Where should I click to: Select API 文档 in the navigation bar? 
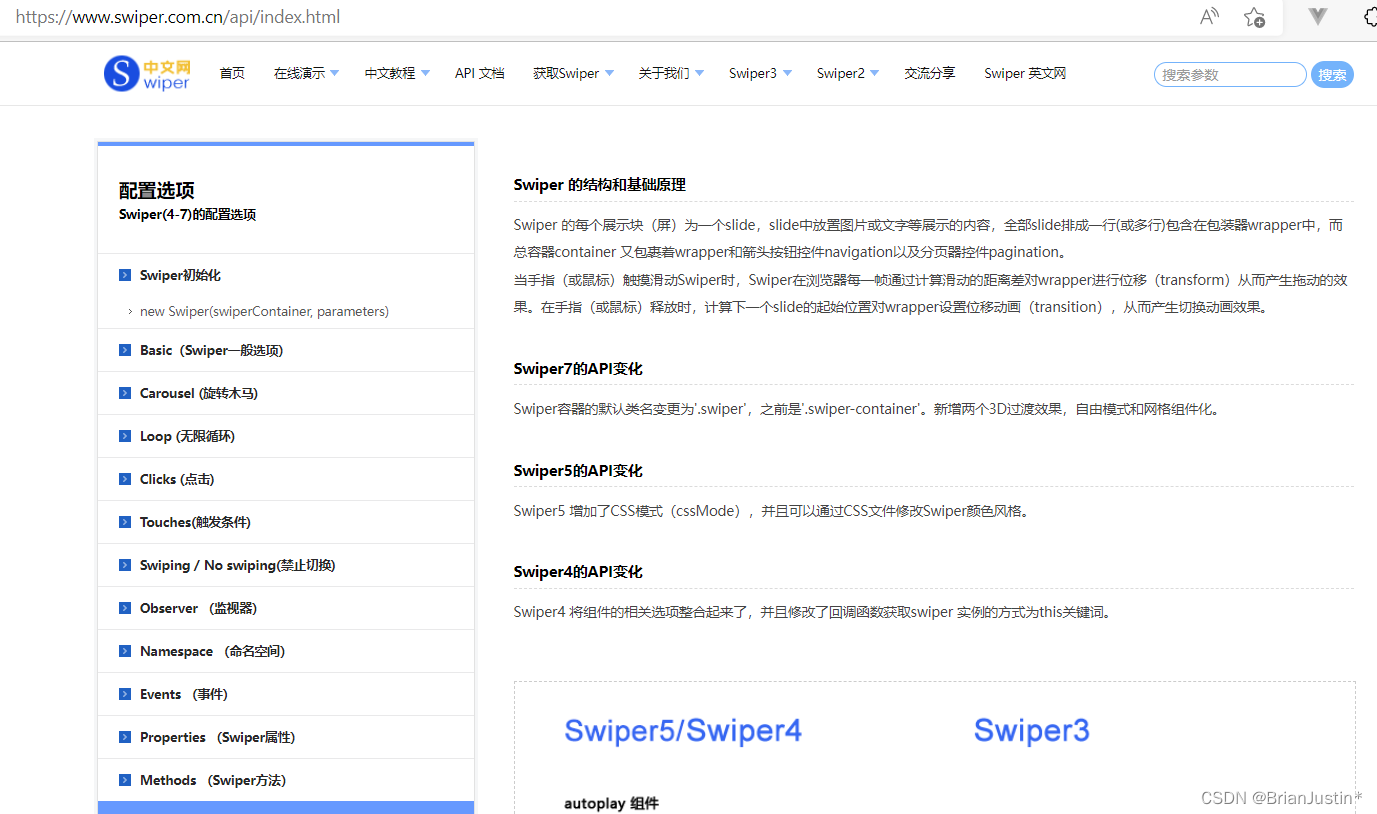coord(479,73)
